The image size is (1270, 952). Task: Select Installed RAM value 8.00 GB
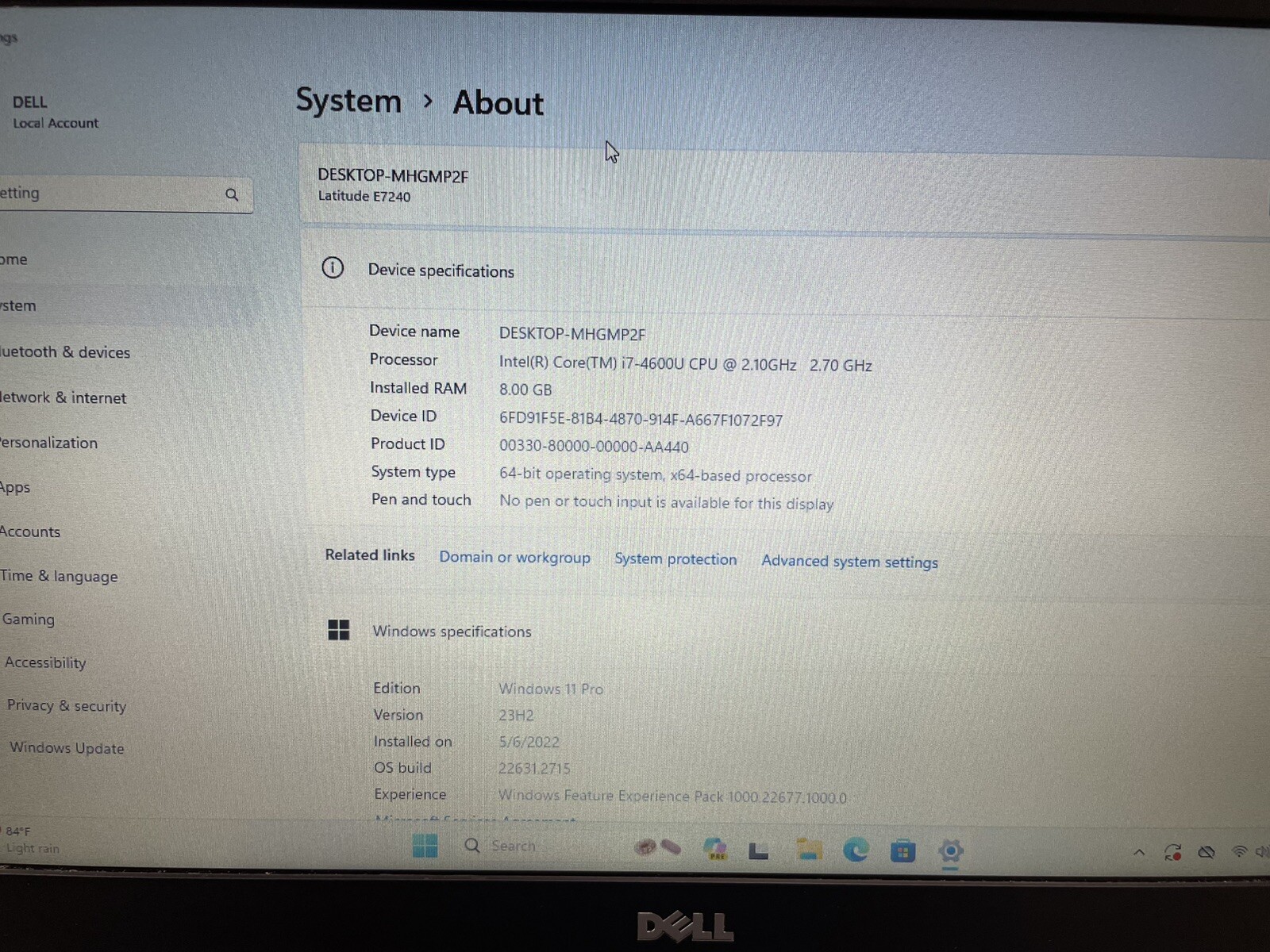(x=525, y=390)
